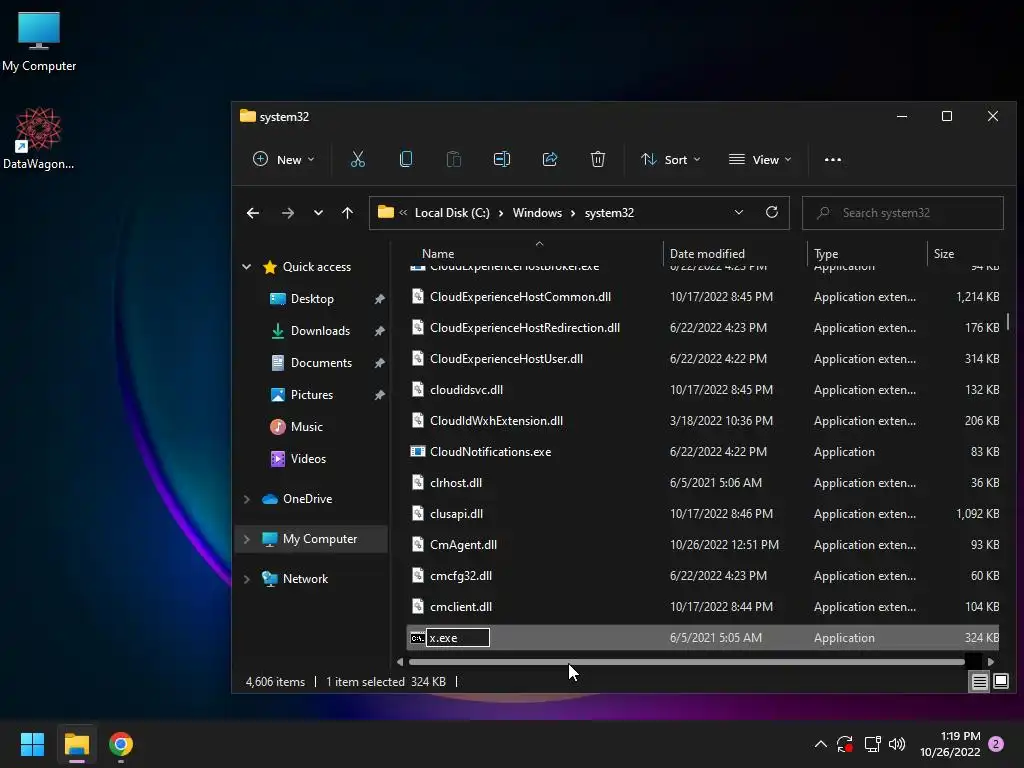Click the Delete trash can icon
Screen dimensions: 1024x768
[598, 159]
